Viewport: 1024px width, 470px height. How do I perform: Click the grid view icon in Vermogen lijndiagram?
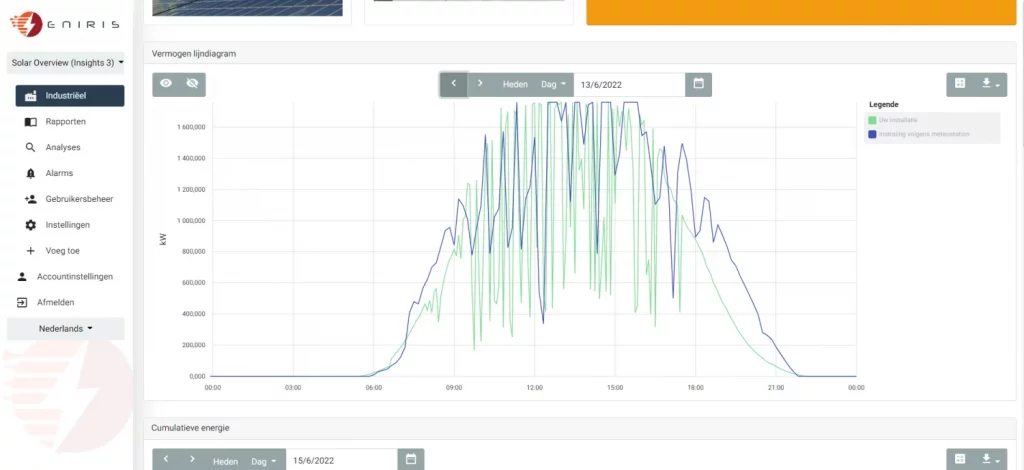tap(960, 84)
